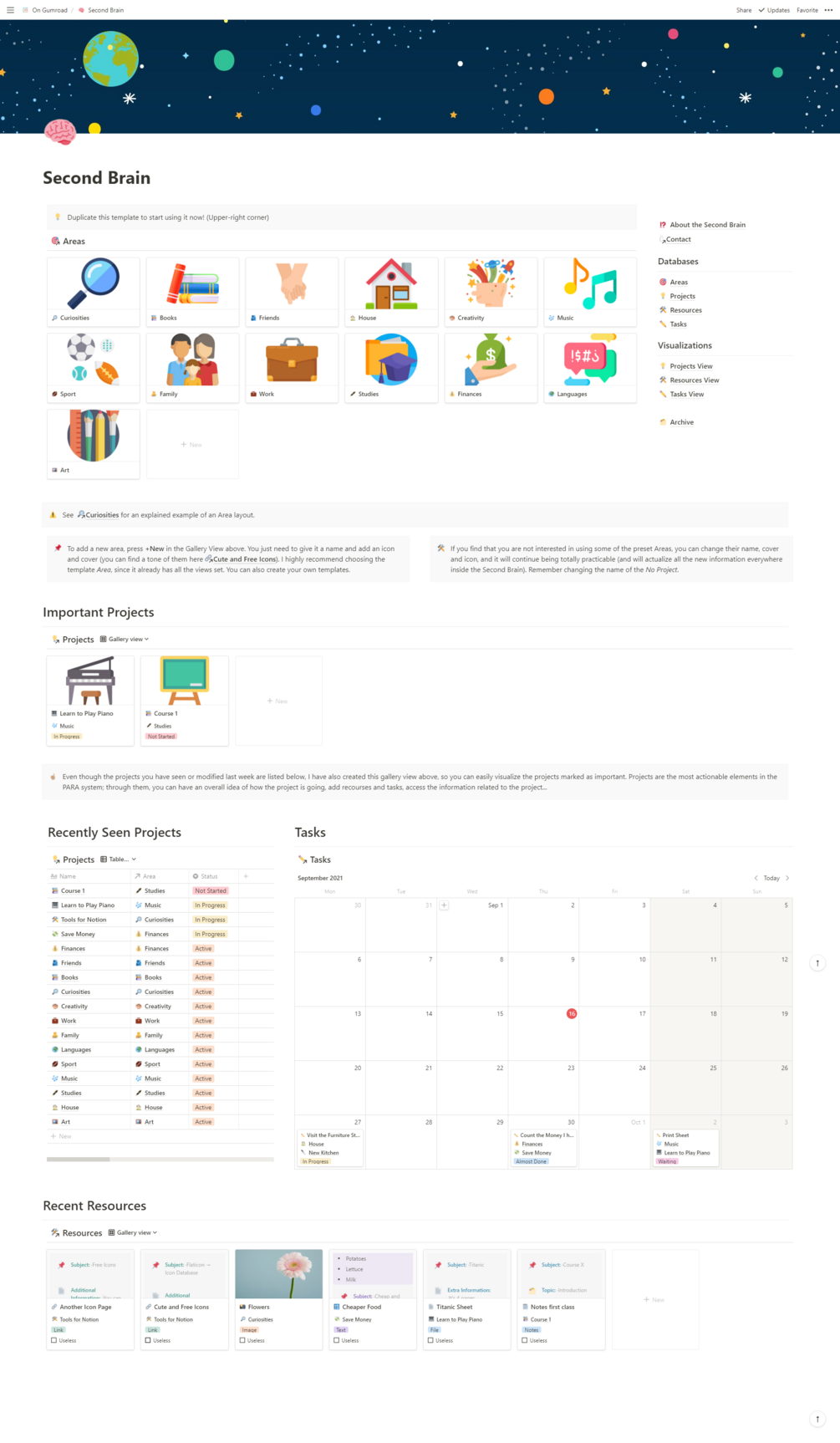840x1443 pixels.
Task: Open the Archive link
Action: point(676,422)
